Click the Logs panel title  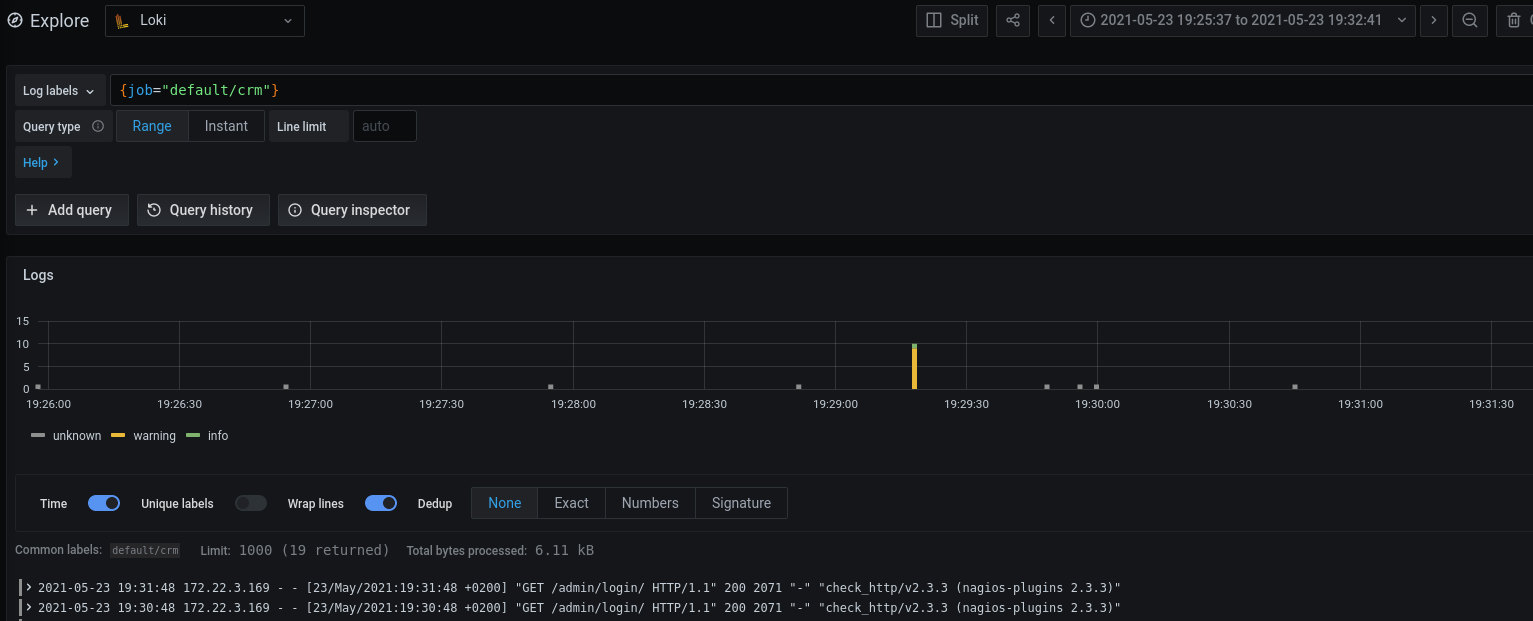click(38, 275)
